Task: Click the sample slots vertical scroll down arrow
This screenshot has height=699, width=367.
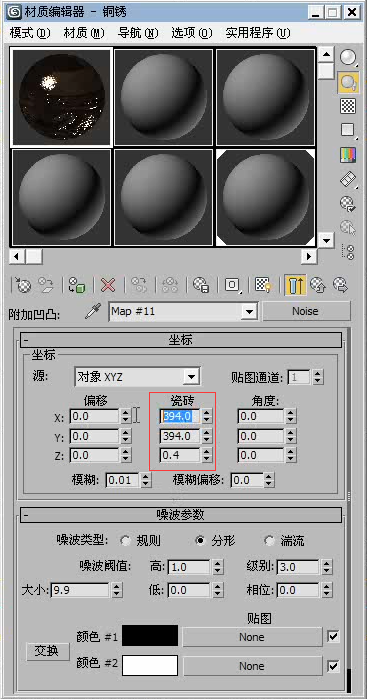Action: (x=327, y=241)
